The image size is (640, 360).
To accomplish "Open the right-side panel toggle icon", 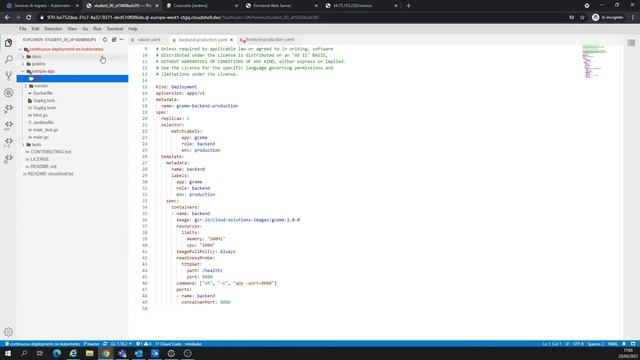I will point(631,43).
